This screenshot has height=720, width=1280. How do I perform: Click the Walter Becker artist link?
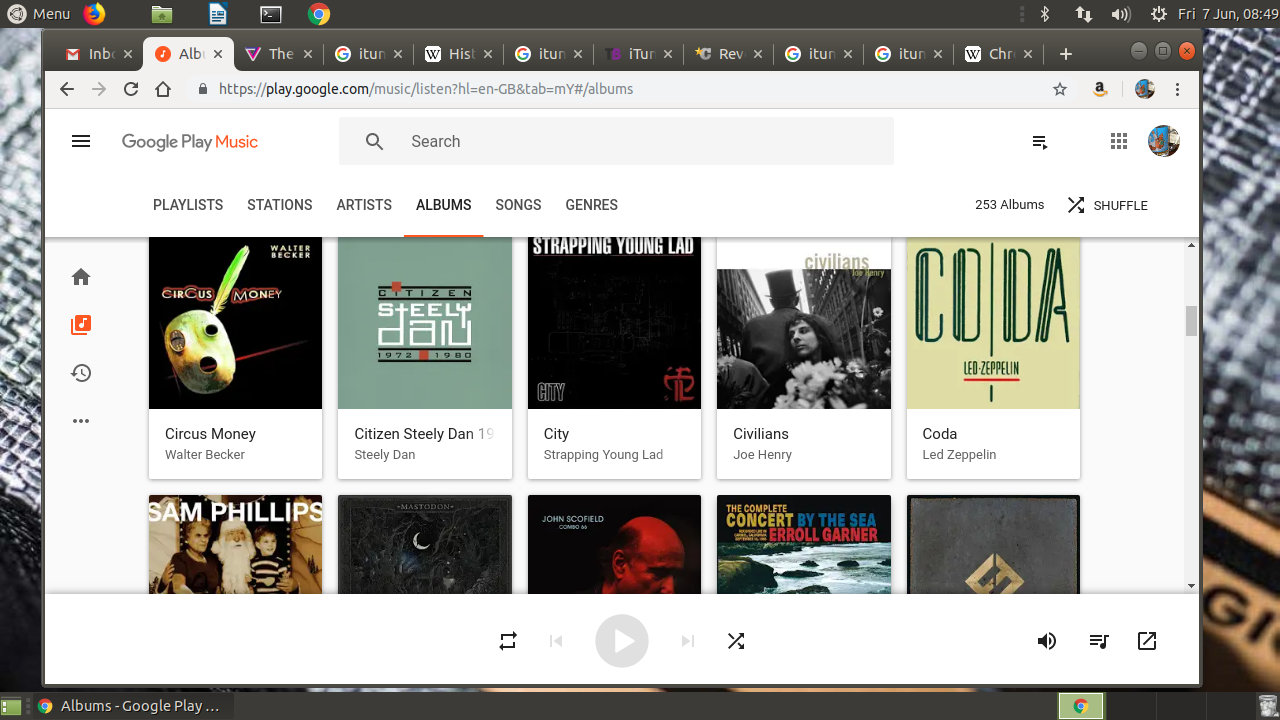(205, 455)
